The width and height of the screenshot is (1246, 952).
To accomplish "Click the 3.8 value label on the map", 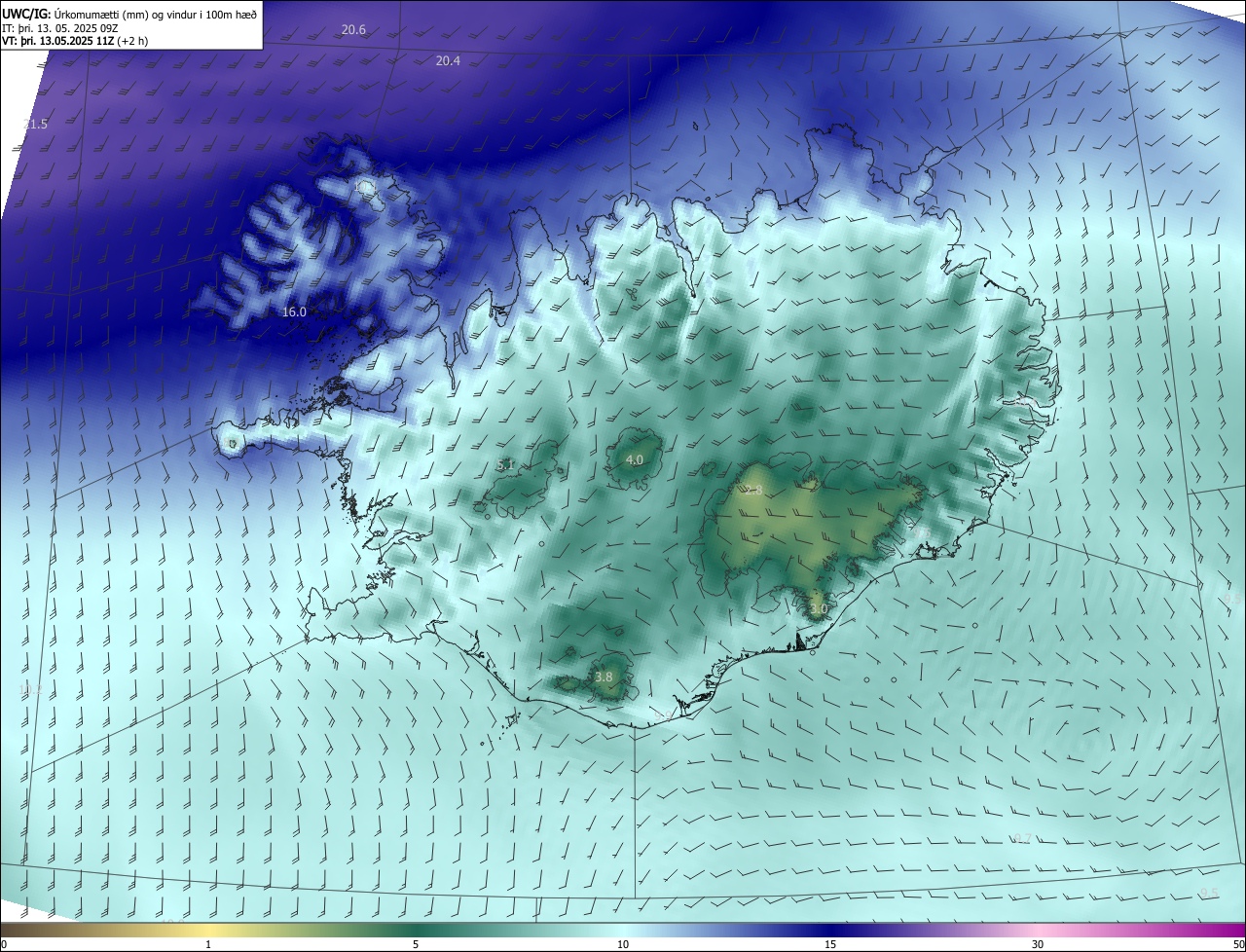I will click(x=604, y=677).
